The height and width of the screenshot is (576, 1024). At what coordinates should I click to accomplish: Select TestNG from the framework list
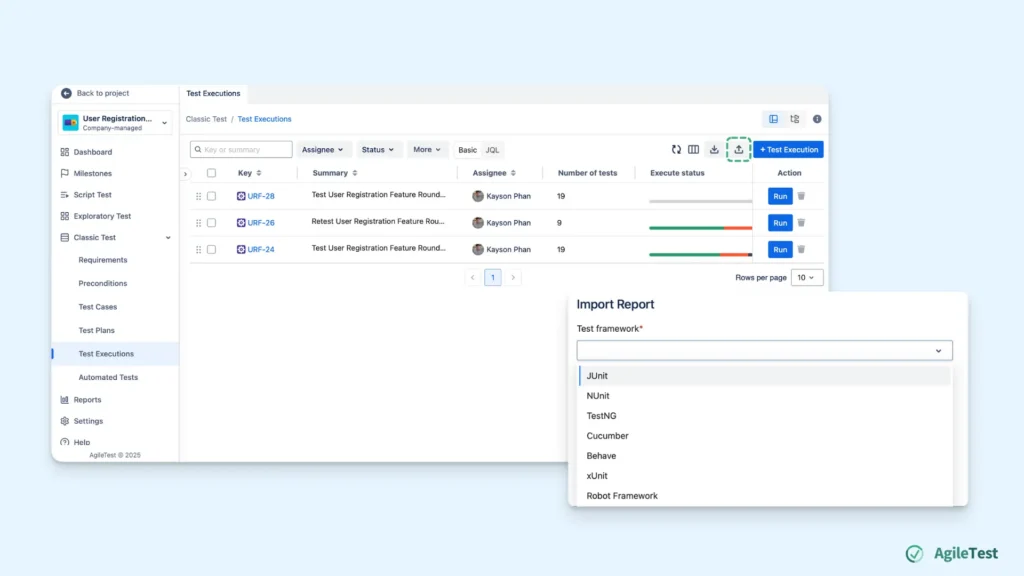[x=764, y=416]
